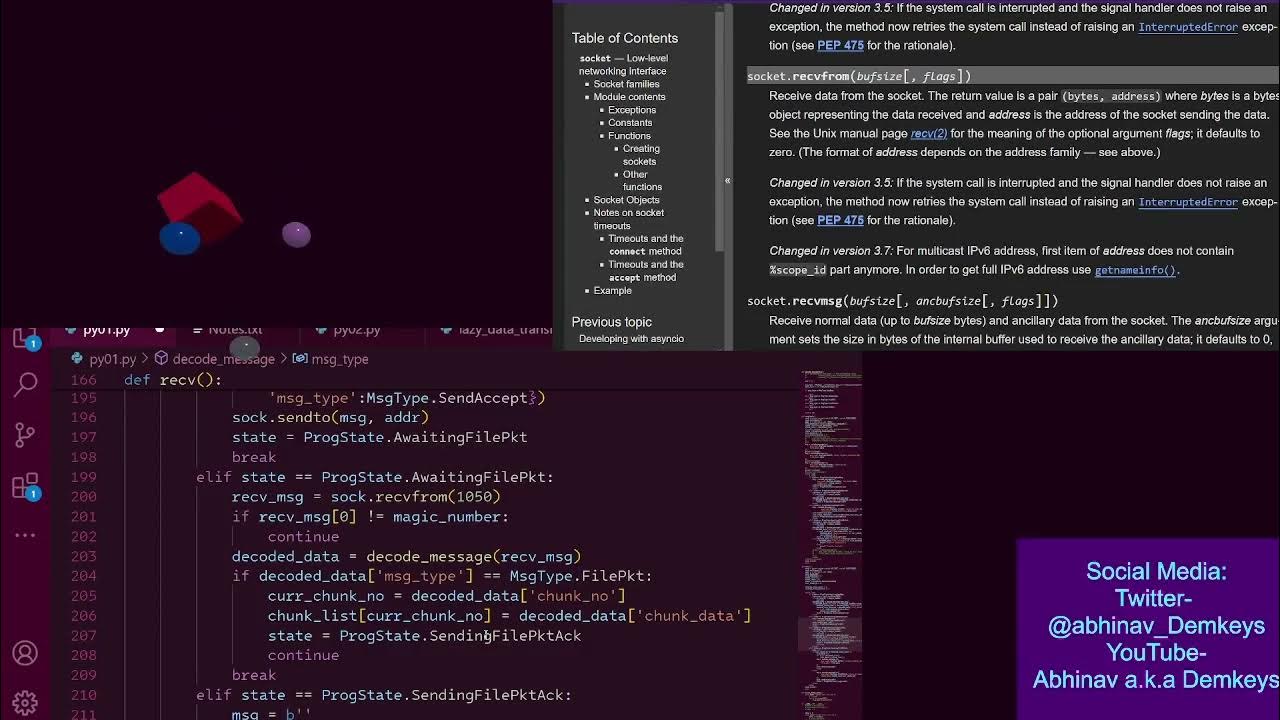This screenshot has height=720, width=1280.
Task: Follow PEP 475 link above version 3.7 note
Action: pyautogui.click(x=840, y=220)
